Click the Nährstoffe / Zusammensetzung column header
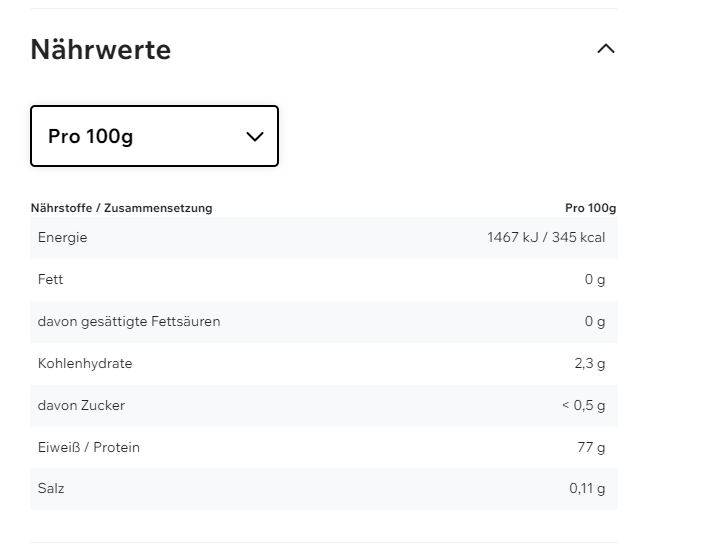 point(122,208)
